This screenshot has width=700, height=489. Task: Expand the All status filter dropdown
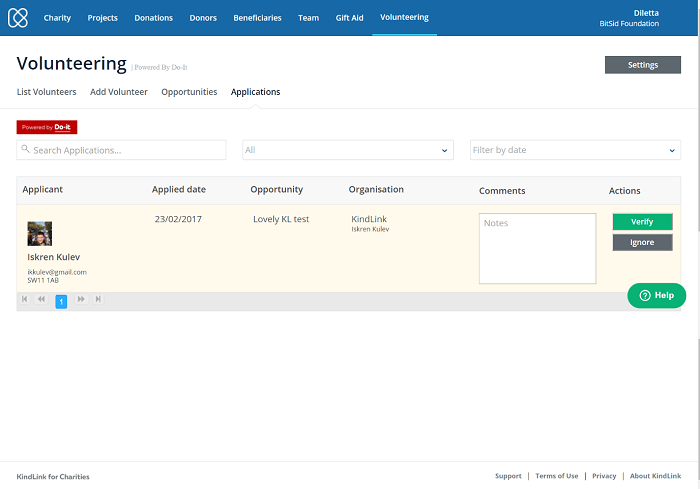pyautogui.click(x=348, y=150)
